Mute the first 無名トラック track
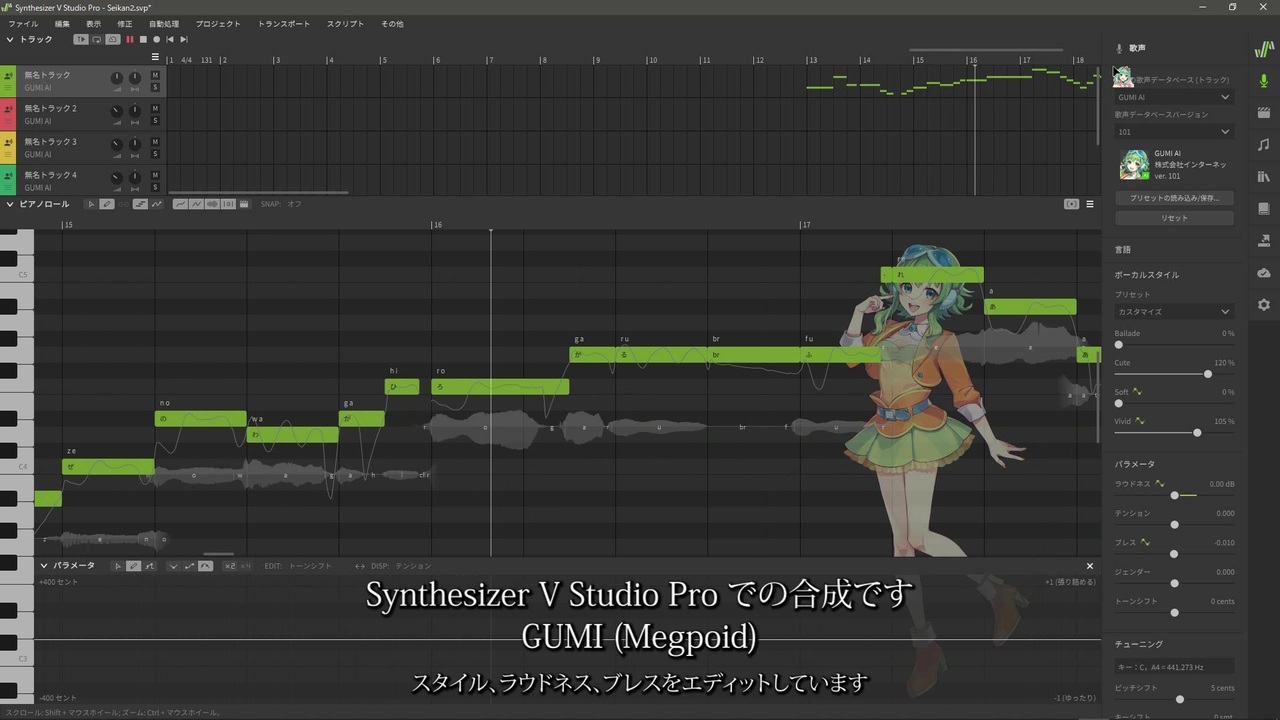1280x720 pixels. (x=155, y=76)
